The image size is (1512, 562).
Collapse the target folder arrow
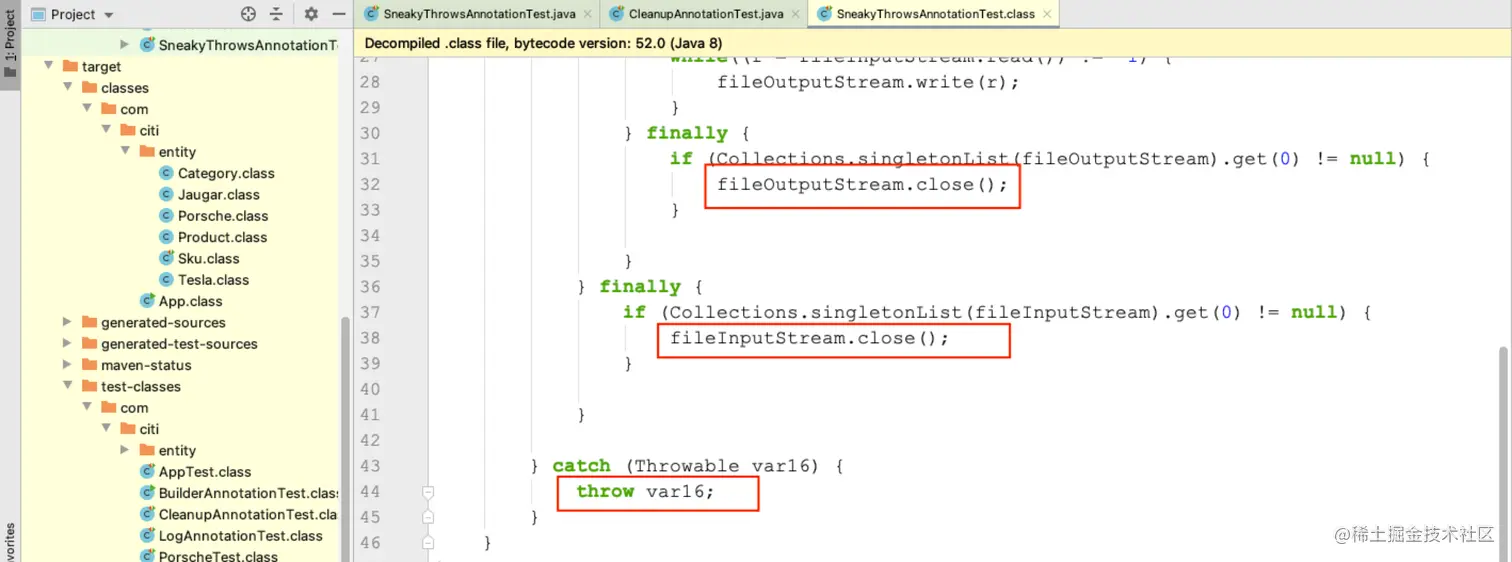[48, 66]
